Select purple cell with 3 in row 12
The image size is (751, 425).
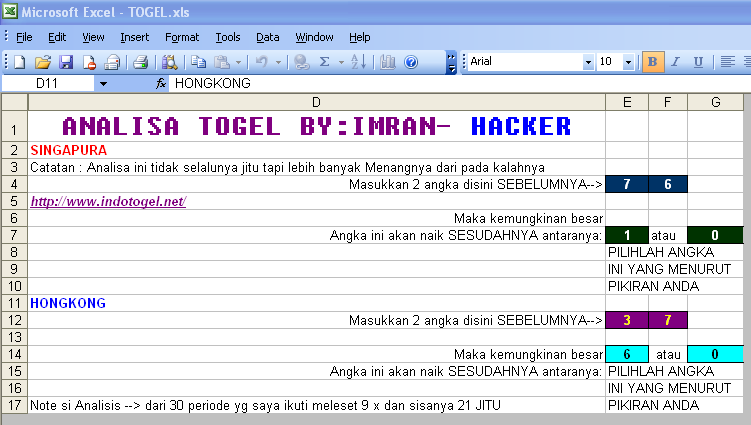coord(627,320)
